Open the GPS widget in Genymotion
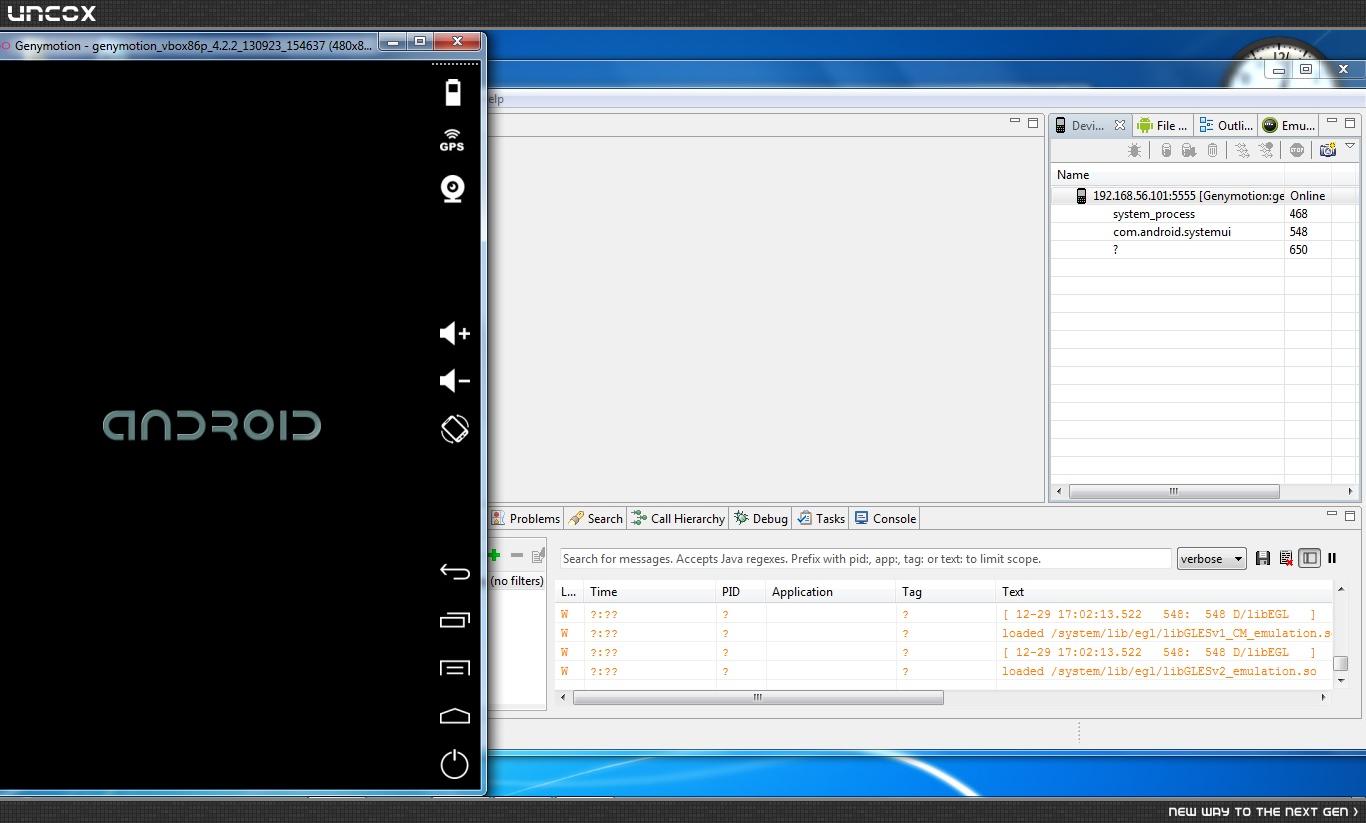 [452, 140]
